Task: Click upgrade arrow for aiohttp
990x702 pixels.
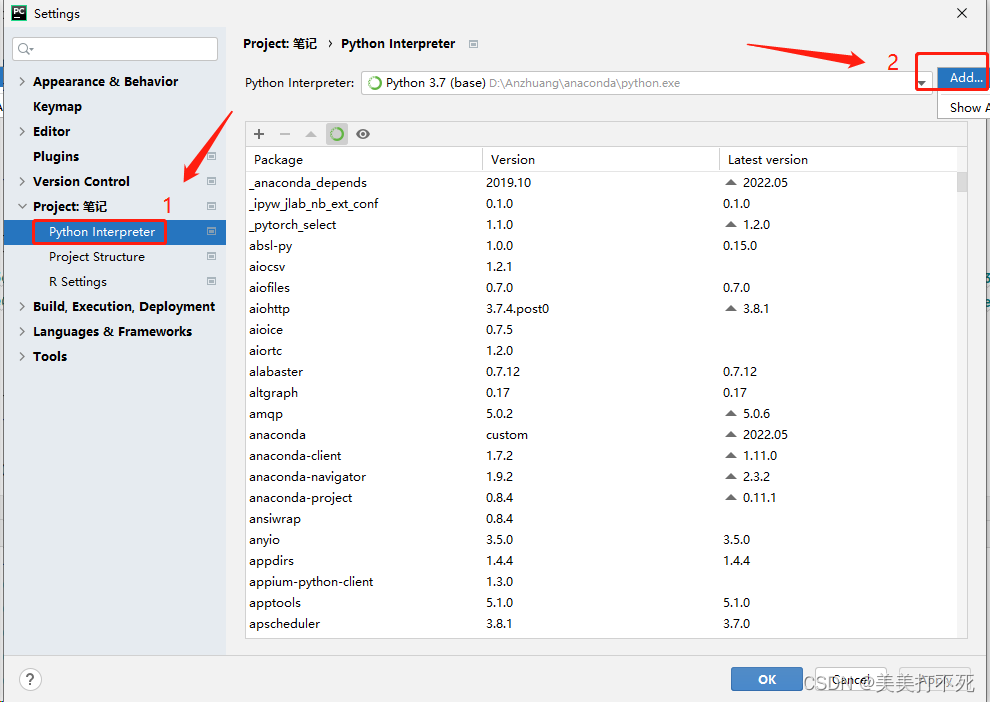Action: tap(731, 308)
